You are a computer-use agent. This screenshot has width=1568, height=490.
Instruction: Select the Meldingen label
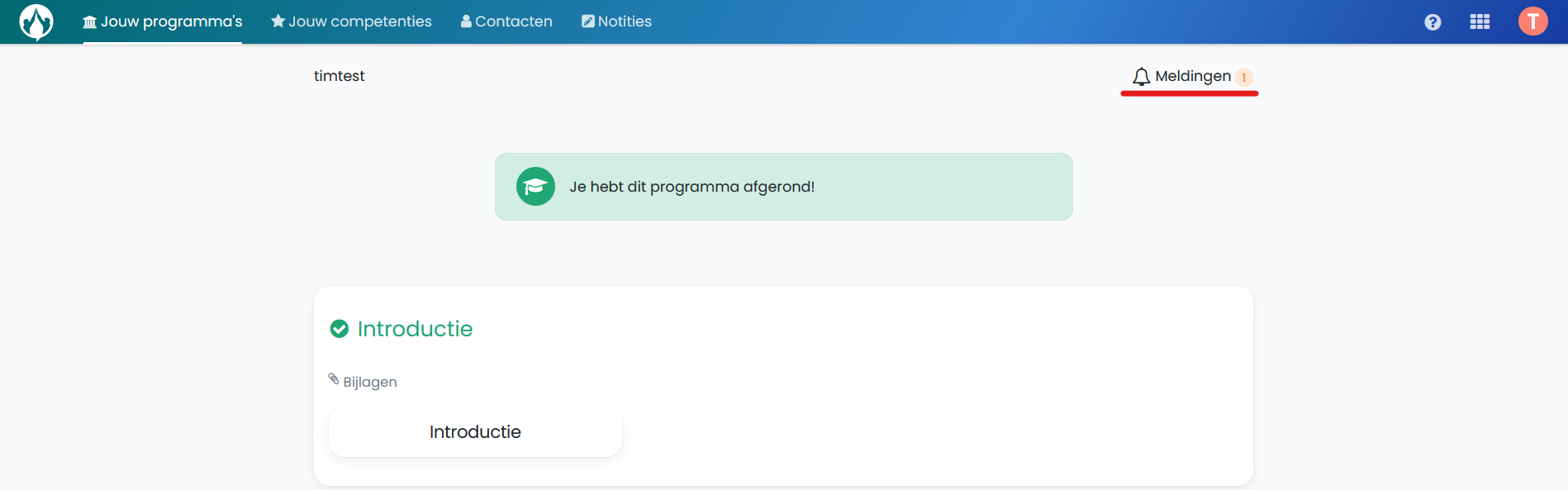[1193, 76]
